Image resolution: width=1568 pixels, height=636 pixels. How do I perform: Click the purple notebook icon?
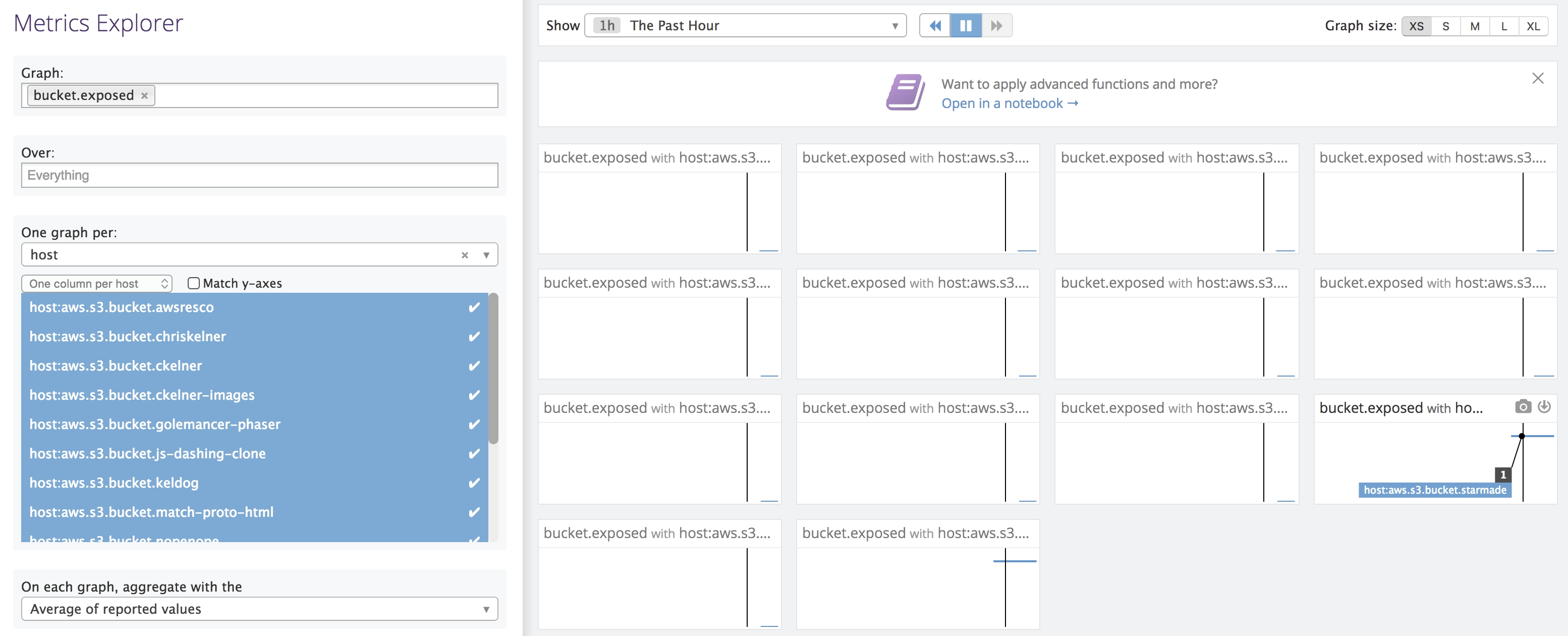tap(905, 92)
